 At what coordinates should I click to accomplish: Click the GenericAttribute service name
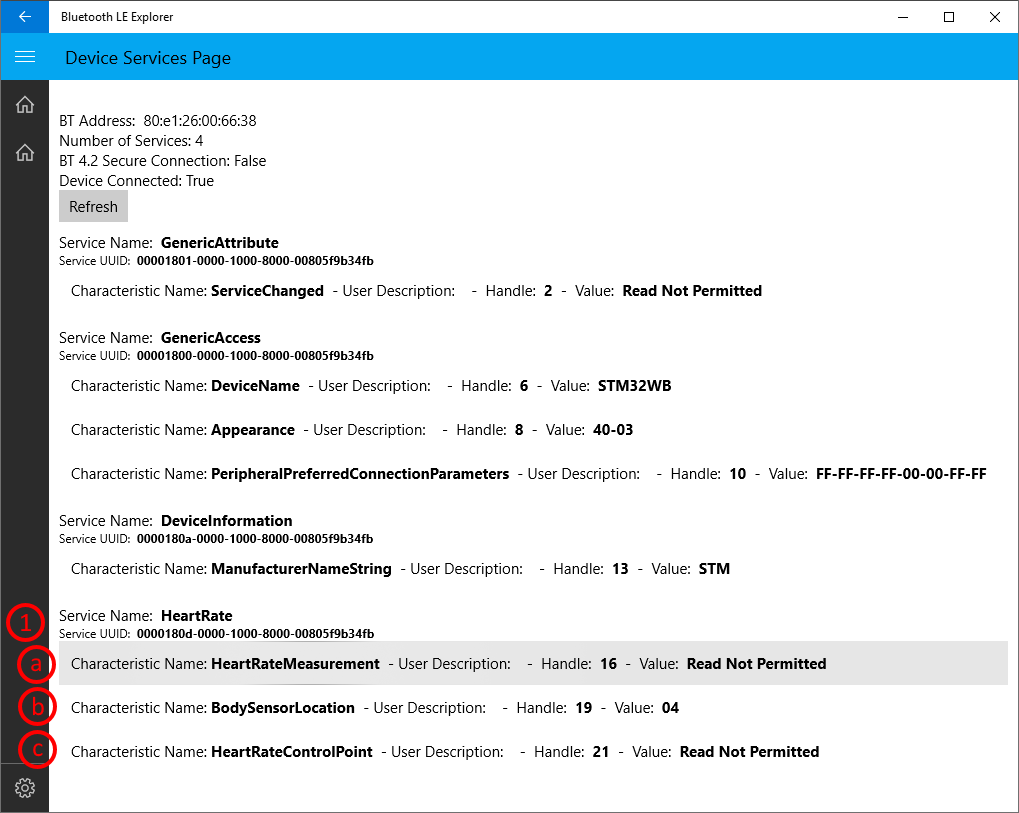[220, 243]
